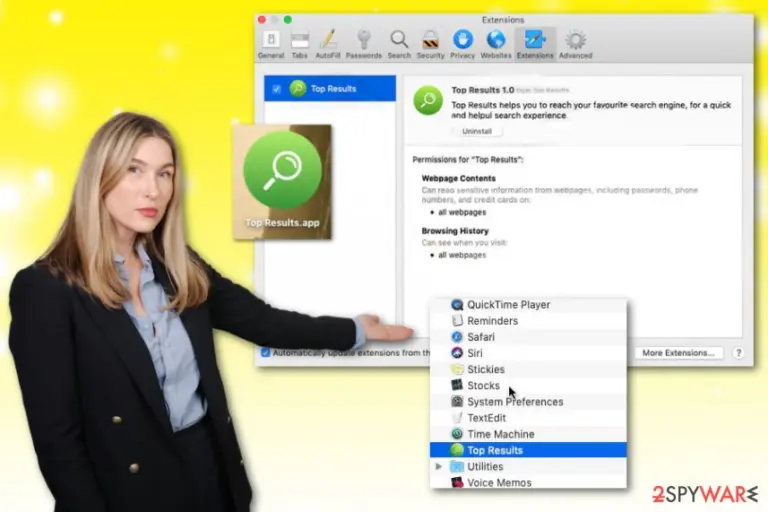This screenshot has height=512, width=768.
Task: Open the Security preferences pane
Action: pyautogui.click(x=431, y=45)
